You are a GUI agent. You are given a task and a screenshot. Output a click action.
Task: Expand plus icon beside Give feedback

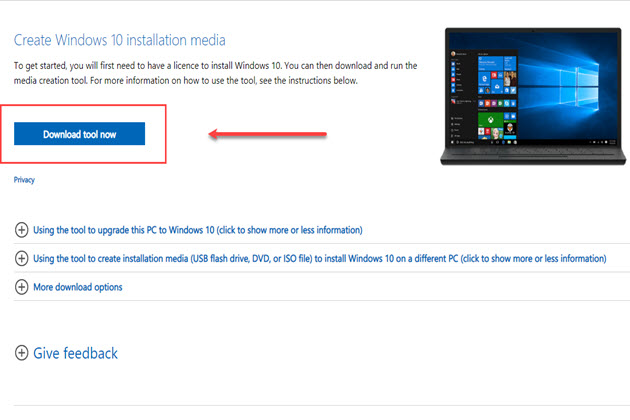pos(21,353)
